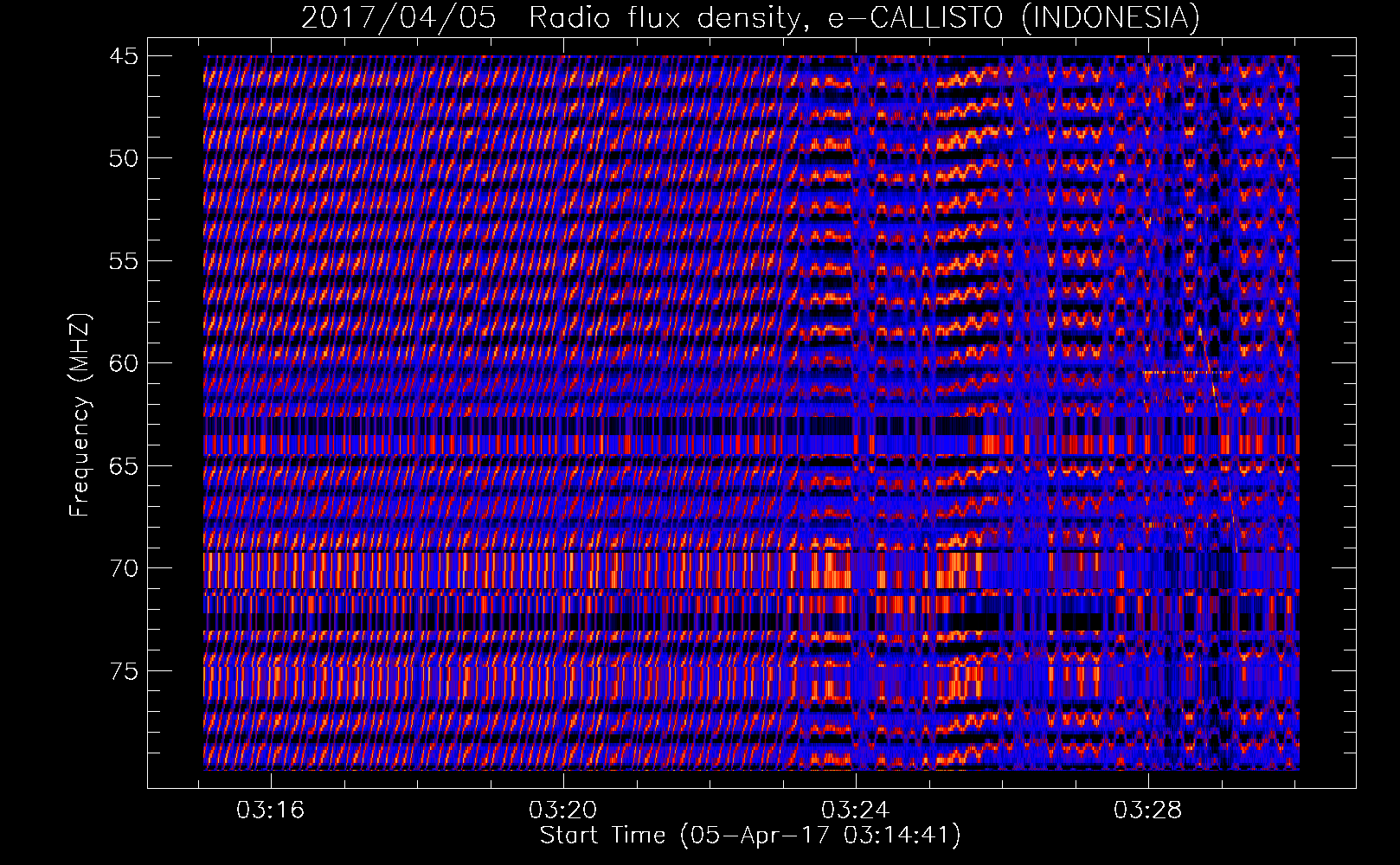Click the 'Frequency (MHZ)' axis label

coord(80,415)
